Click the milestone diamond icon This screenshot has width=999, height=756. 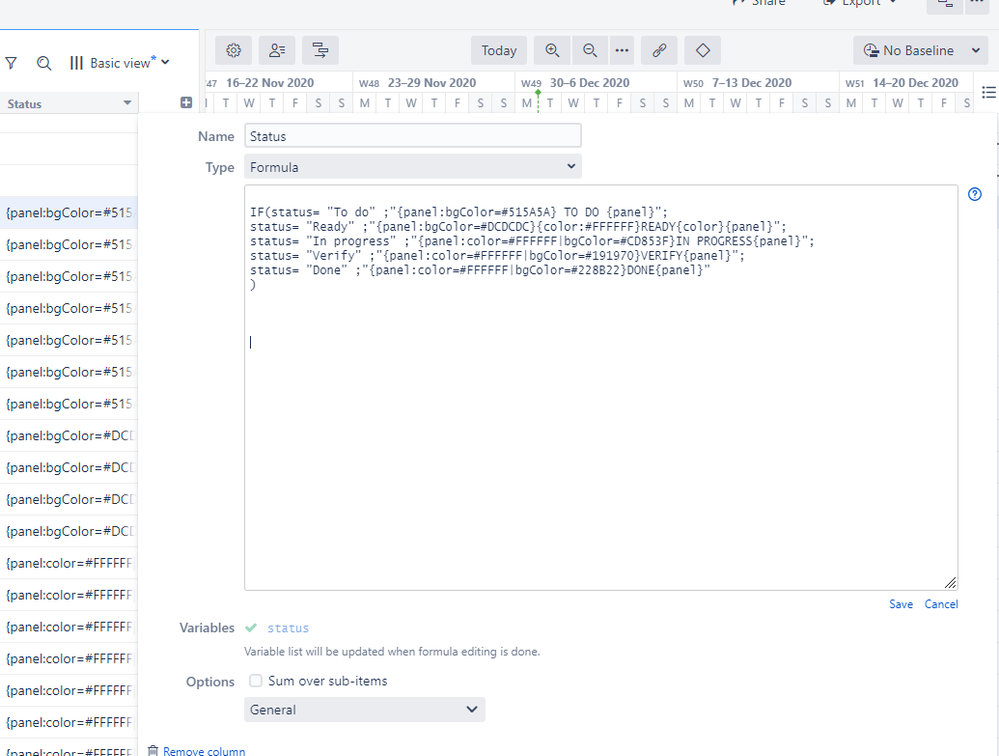[703, 50]
